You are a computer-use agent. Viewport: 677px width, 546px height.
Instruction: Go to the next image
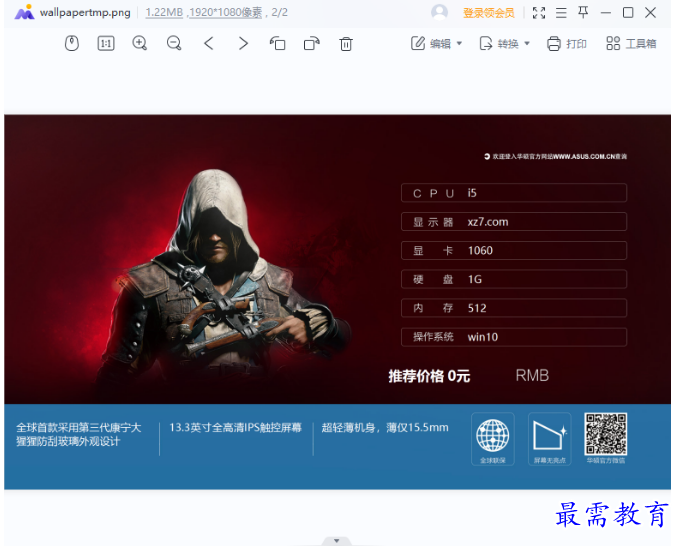(x=243, y=44)
